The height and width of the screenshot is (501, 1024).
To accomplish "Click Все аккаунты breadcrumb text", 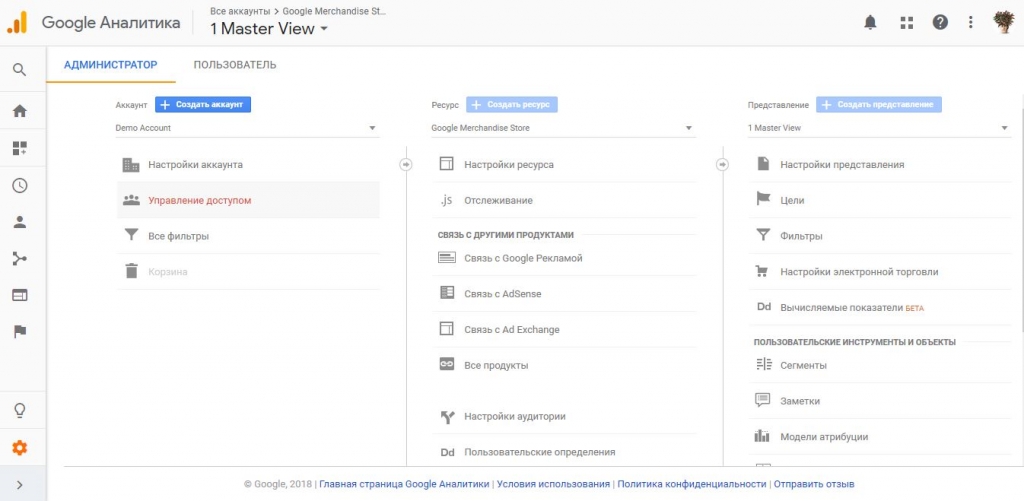I will pos(240,11).
